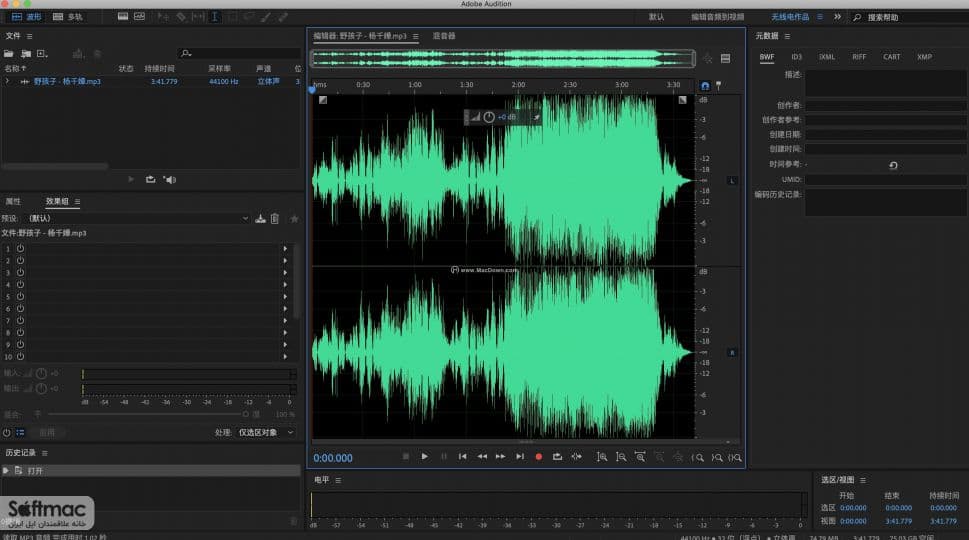The image size is (969, 540).
Task: Toggle auto-play speaker icon in Files panel
Action: click(170, 179)
